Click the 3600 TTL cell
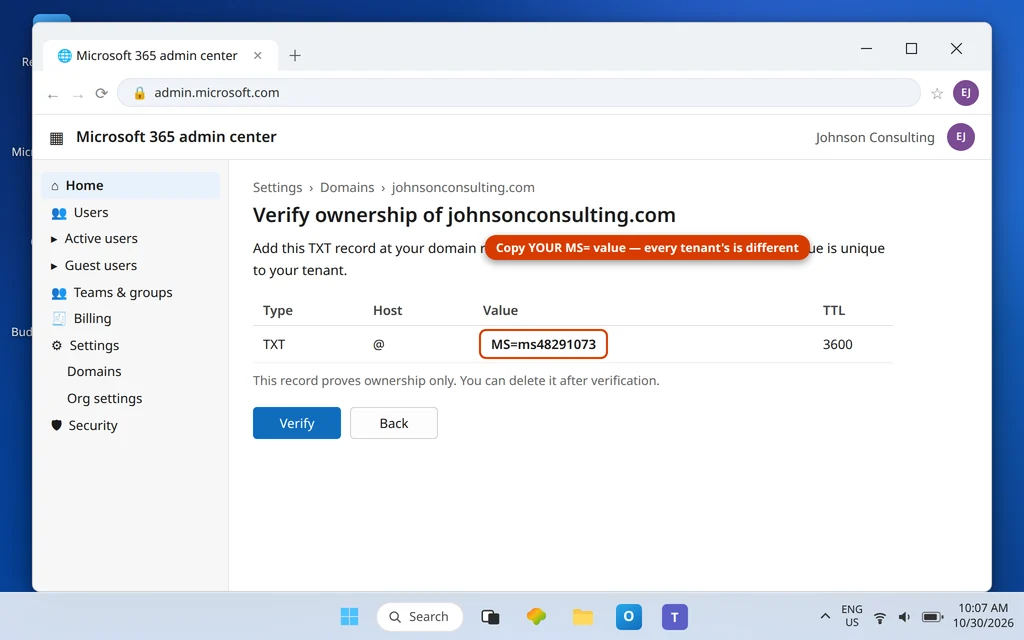 [x=837, y=344]
